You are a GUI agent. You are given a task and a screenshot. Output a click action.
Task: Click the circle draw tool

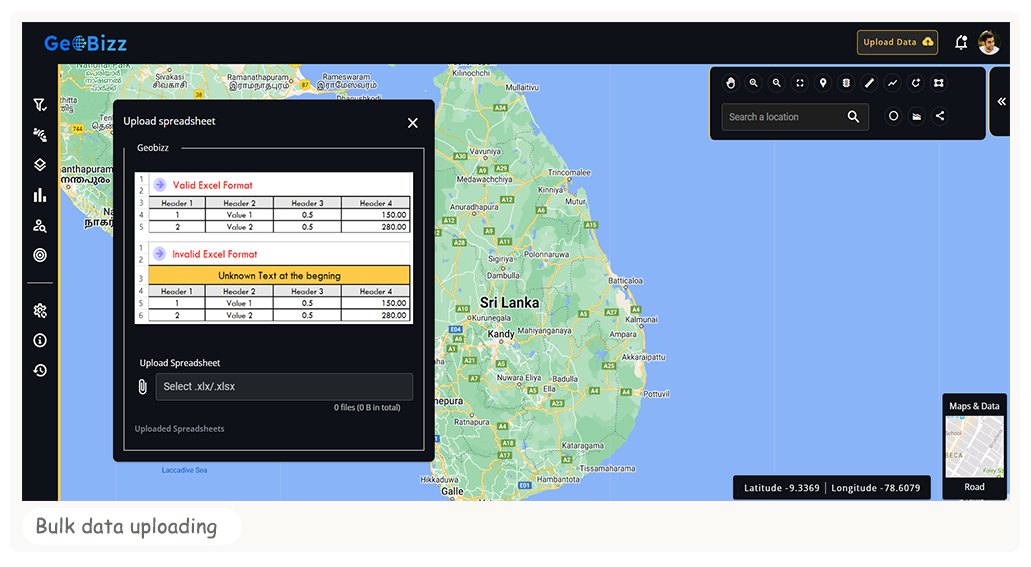tap(893, 116)
